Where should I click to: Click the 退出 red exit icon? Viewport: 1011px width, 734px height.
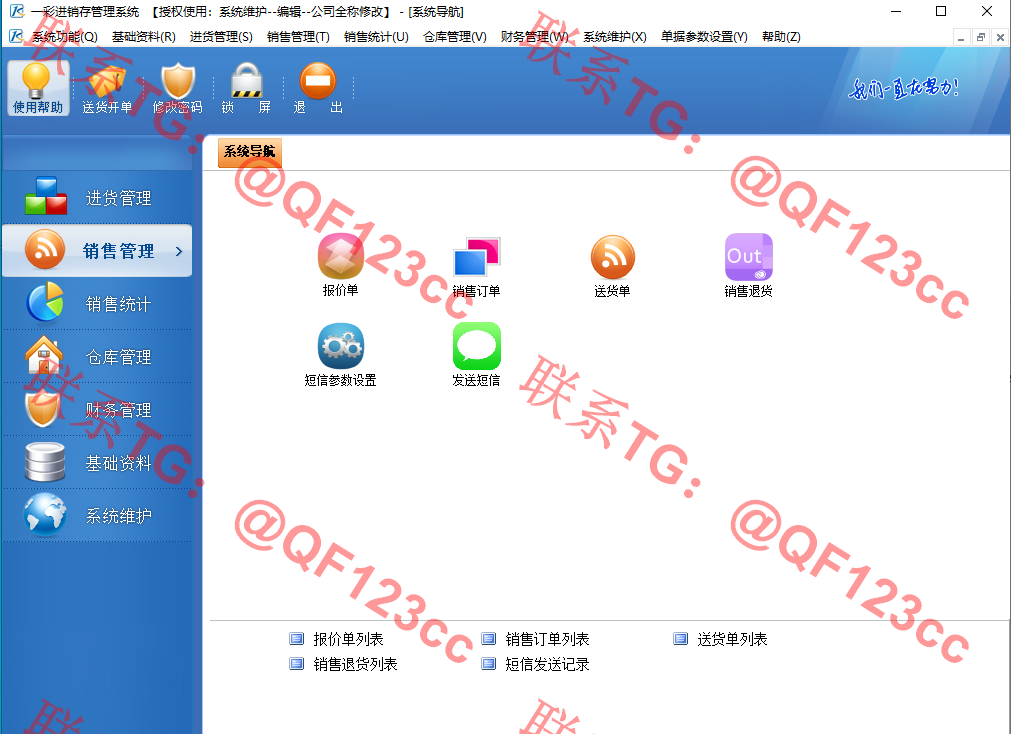318,80
